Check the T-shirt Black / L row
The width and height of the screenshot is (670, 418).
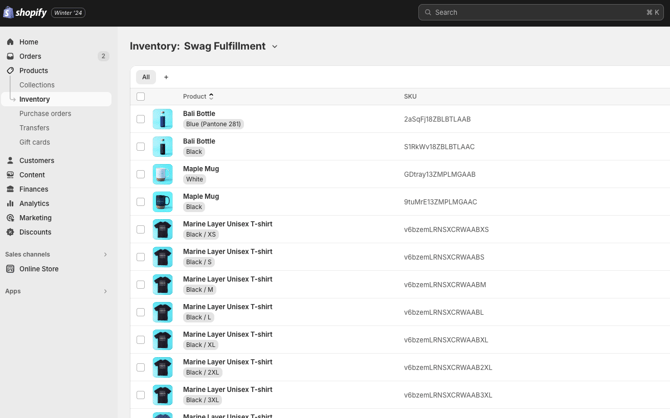(141, 312)
